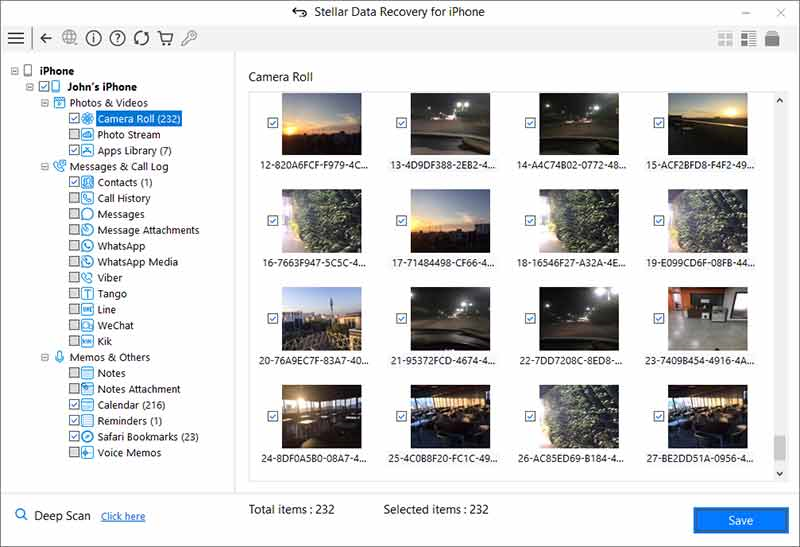
Task: Open the globe language icon
Action: (69, 38)
